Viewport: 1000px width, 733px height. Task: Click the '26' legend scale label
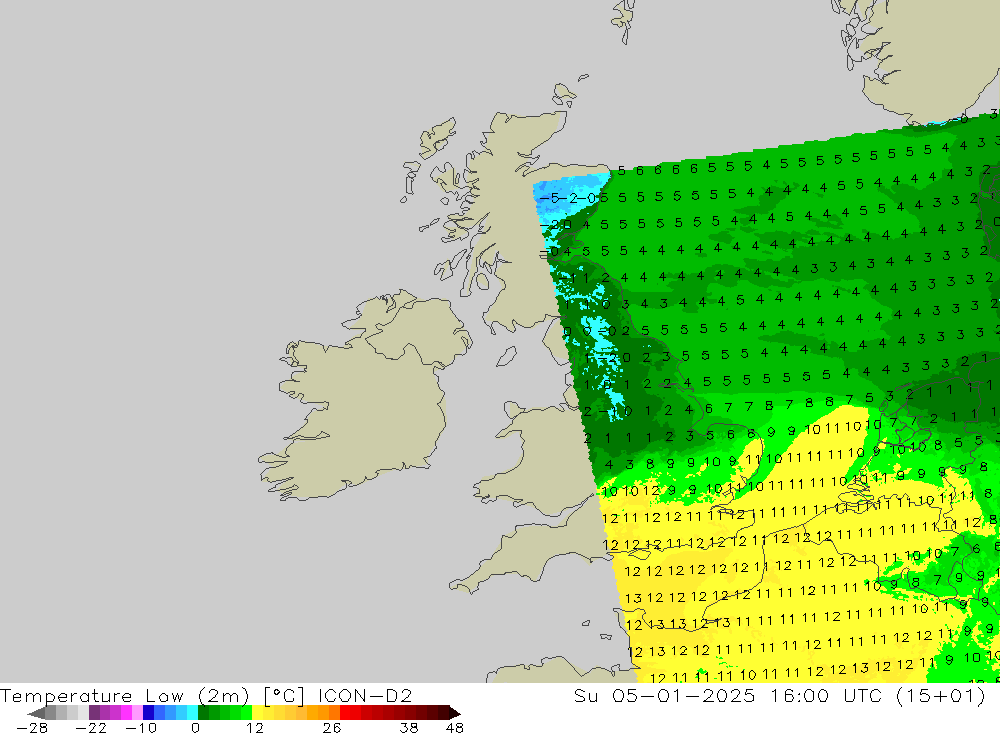(x=332, y=728)
